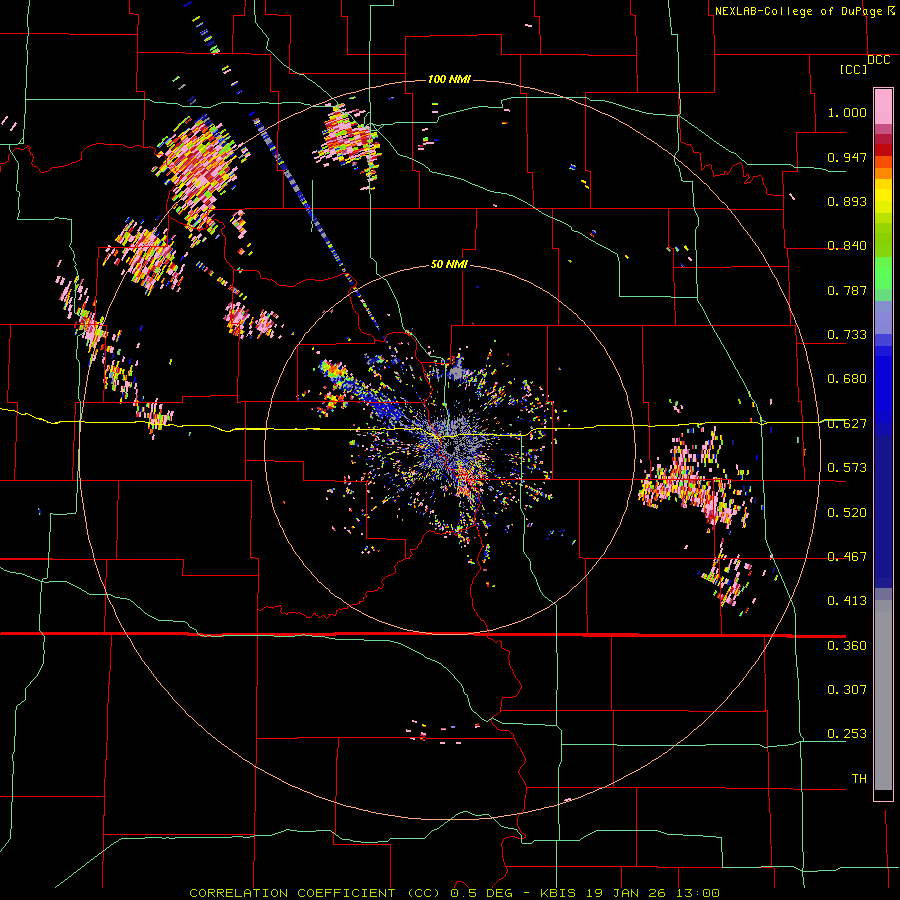Click the 1.000 scale value

tap(847, 112)
